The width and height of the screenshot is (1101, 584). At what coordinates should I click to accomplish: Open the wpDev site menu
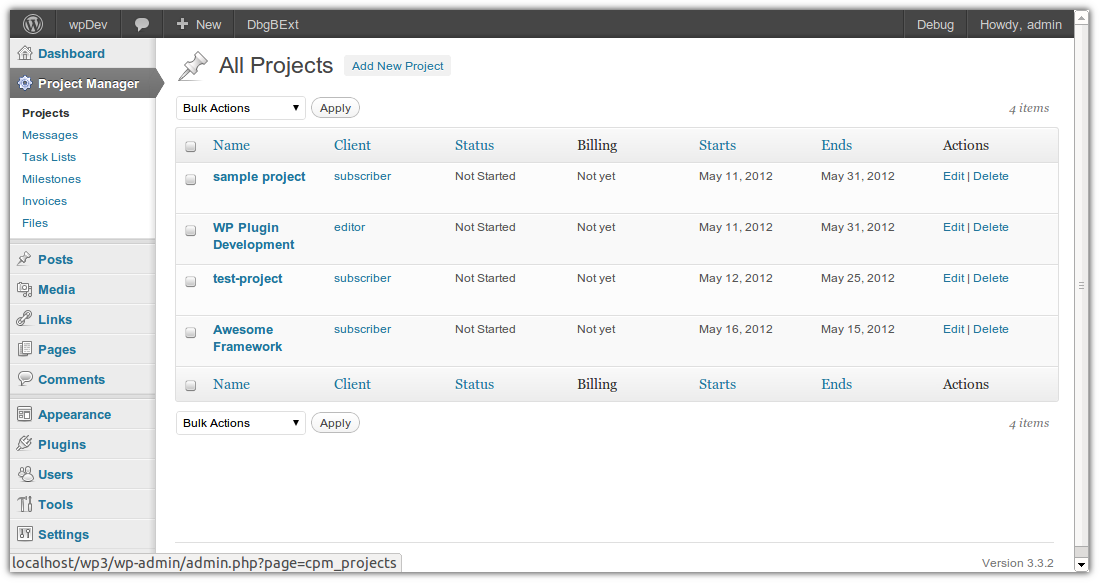88,25
